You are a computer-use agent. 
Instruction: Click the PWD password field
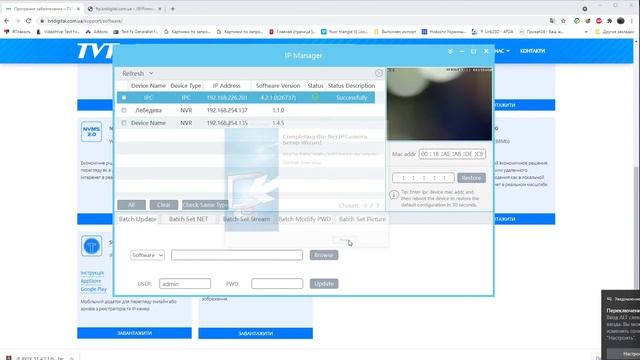pyautogui.click(x=277, y=284)
